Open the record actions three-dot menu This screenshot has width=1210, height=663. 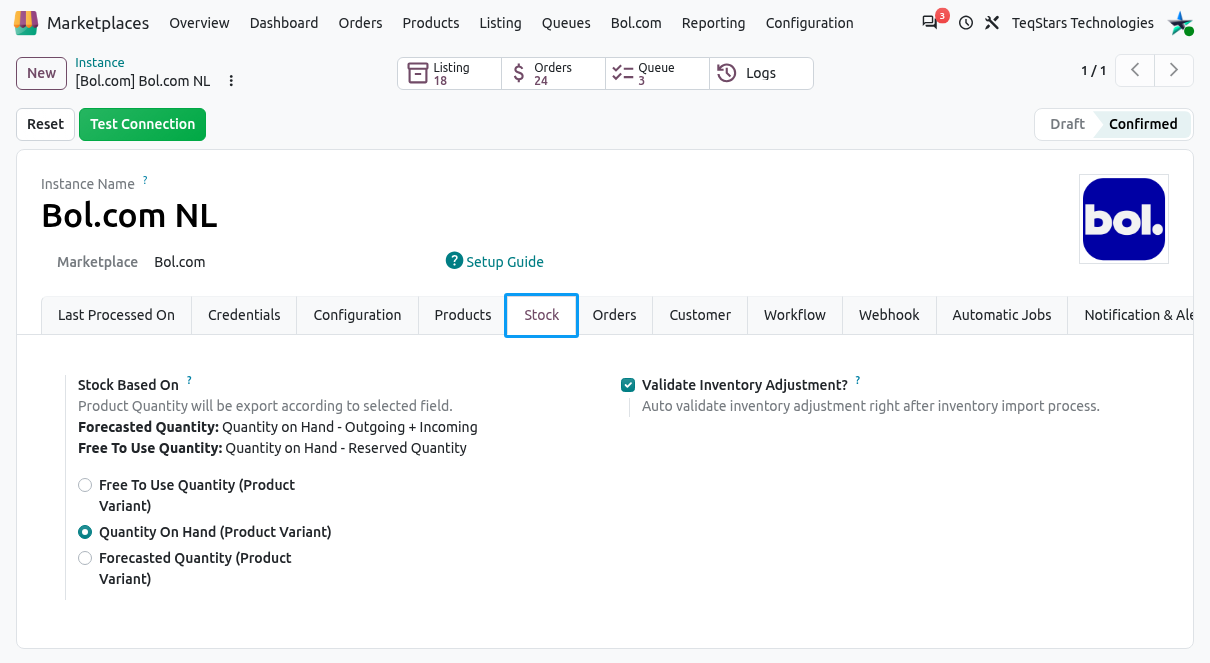[x=231, y=81]
